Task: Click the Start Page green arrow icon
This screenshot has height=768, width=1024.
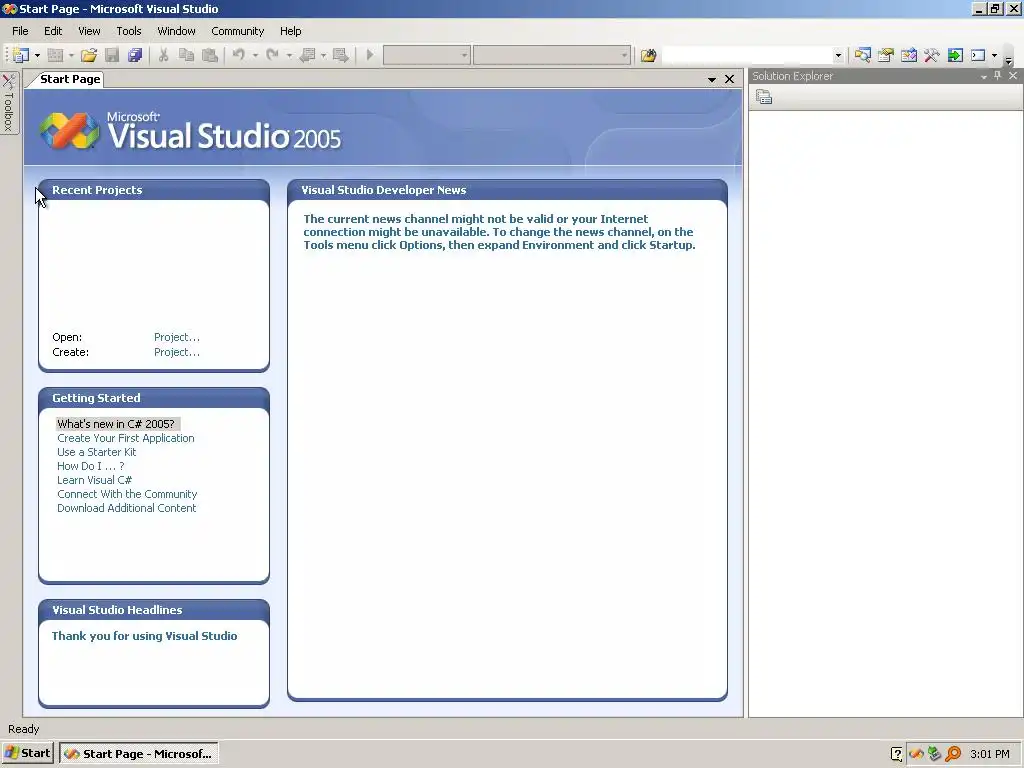Action: tap(955, 56)
